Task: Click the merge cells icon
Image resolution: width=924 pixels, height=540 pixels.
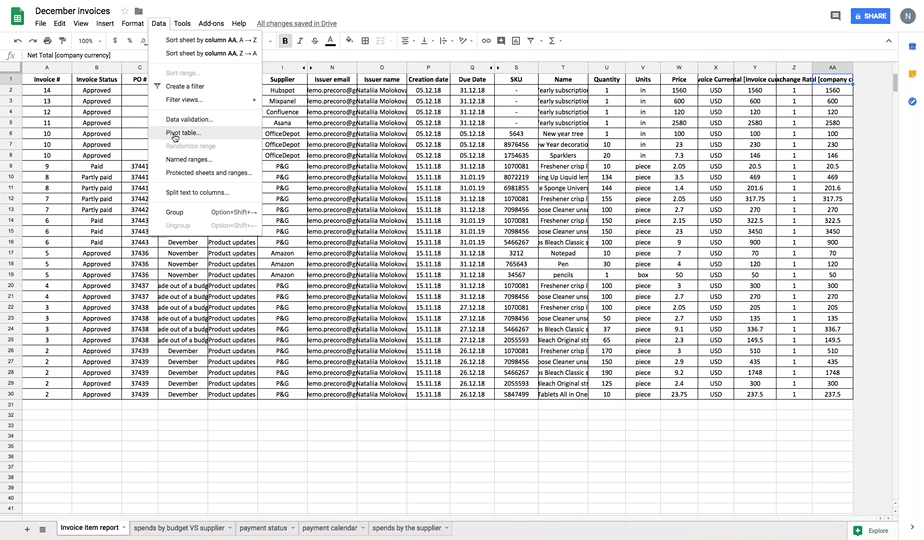Action: (x=381, y=41)
